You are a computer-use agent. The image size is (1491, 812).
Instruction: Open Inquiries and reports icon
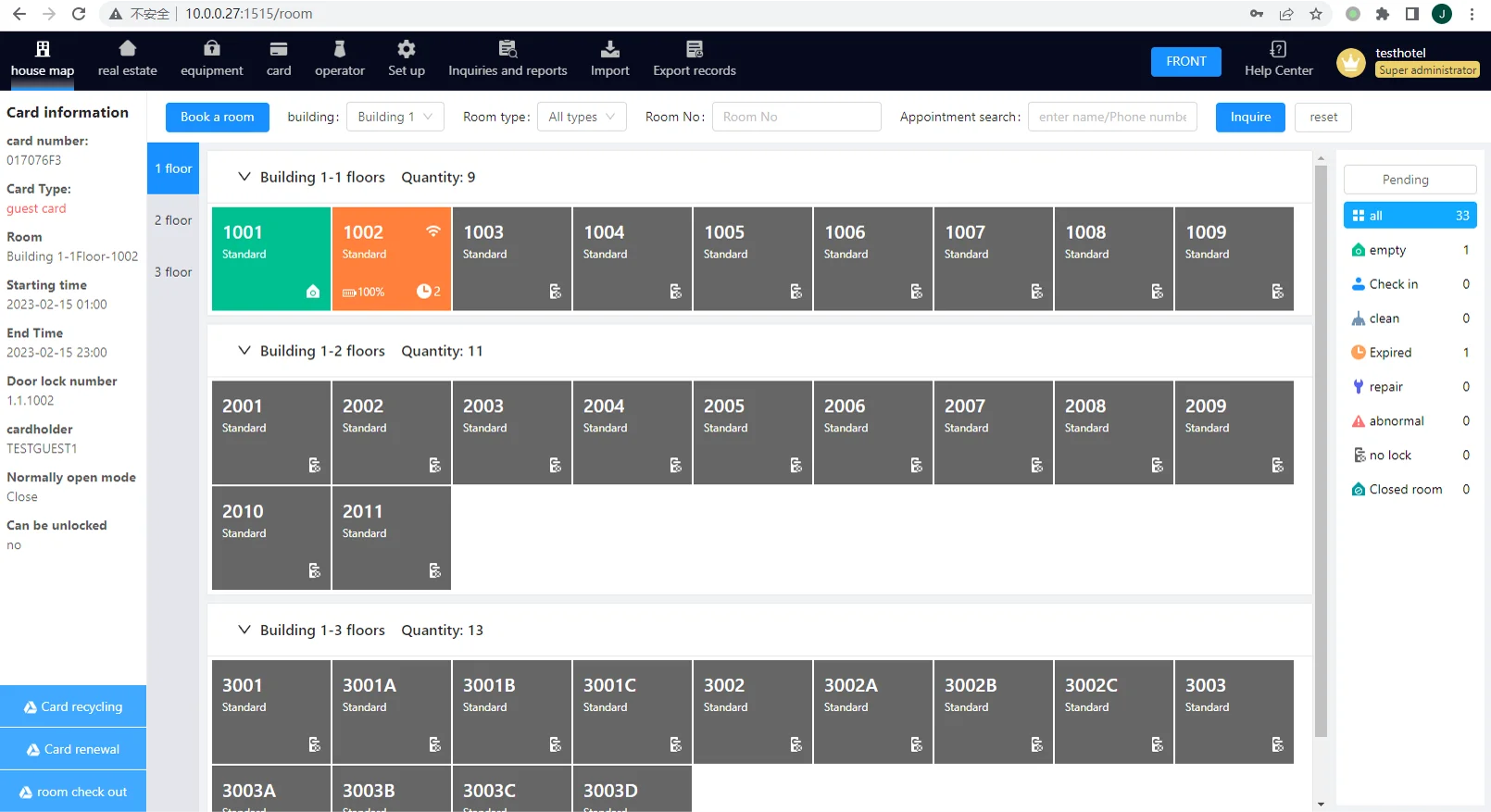(x=507, y=49)
